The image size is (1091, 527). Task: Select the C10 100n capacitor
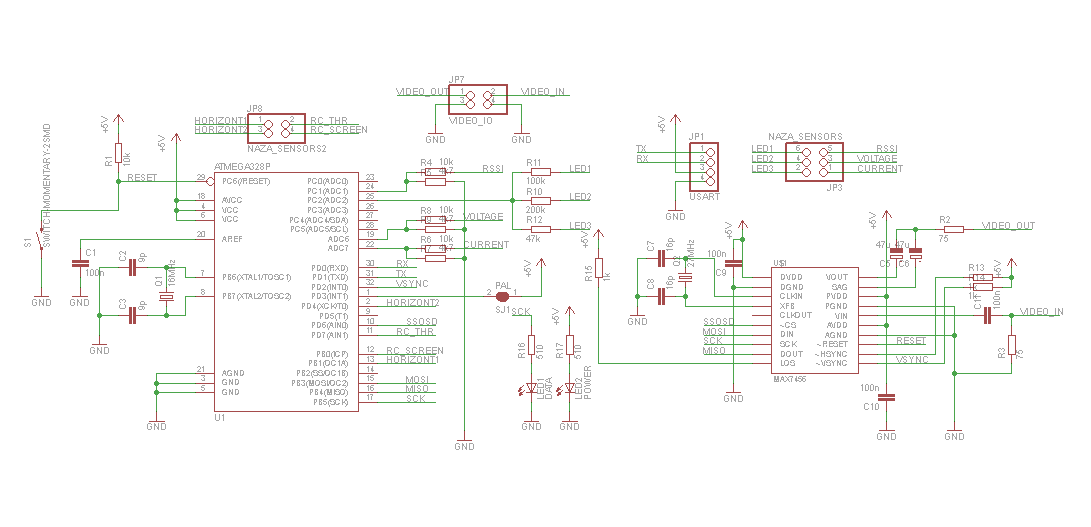(x=886, y=398)
